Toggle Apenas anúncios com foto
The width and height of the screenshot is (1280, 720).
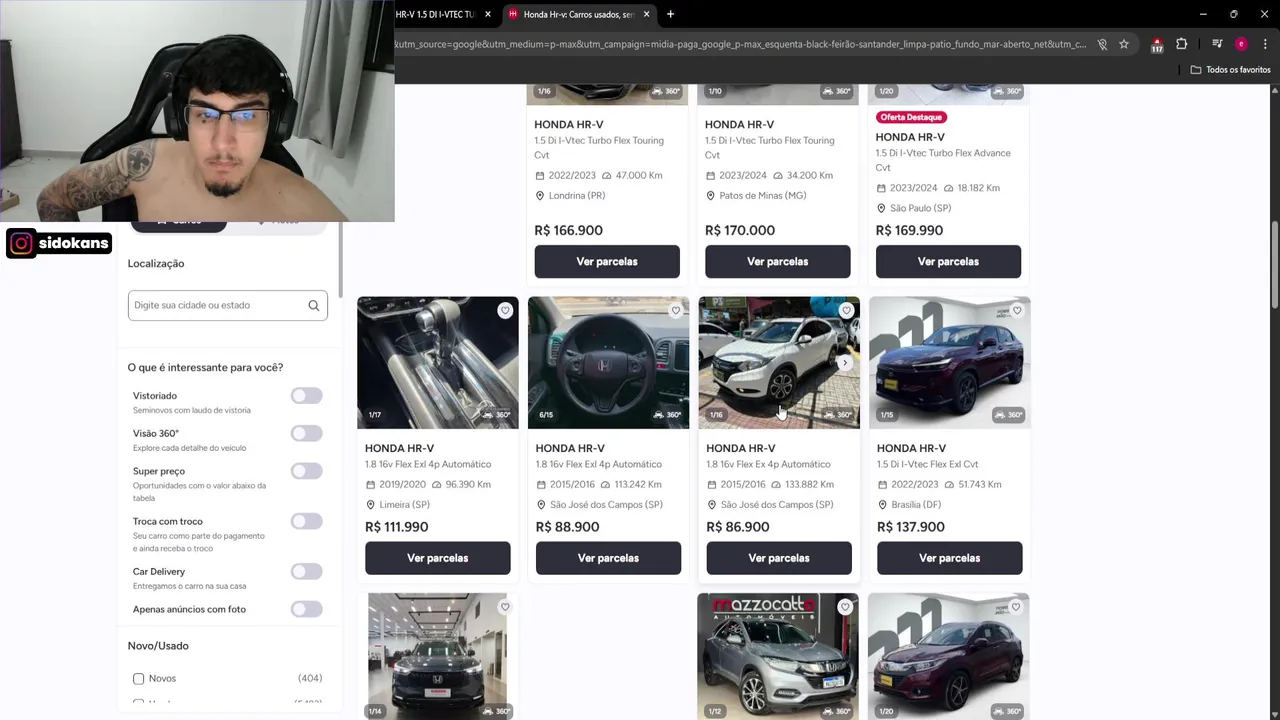click(x=307, y=609)
